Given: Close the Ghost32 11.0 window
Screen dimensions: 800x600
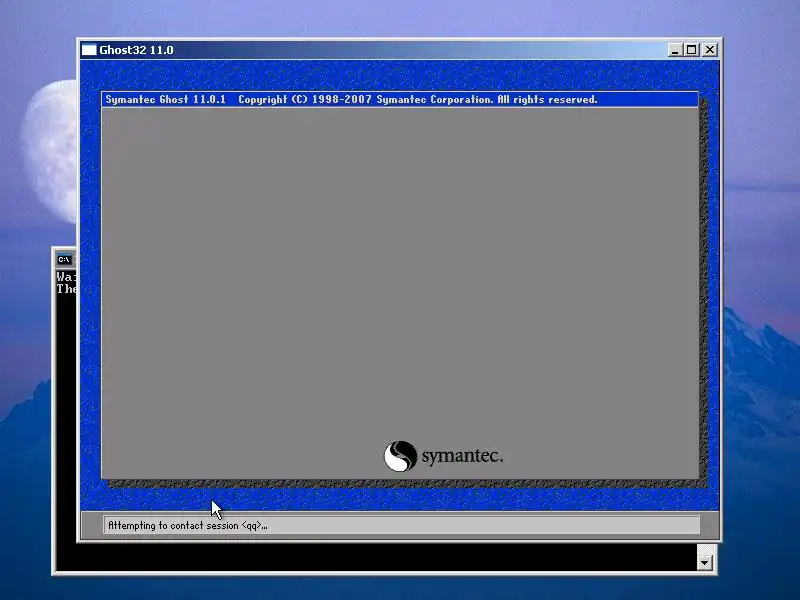Looking at the screenshot, I should pos(710,50).
